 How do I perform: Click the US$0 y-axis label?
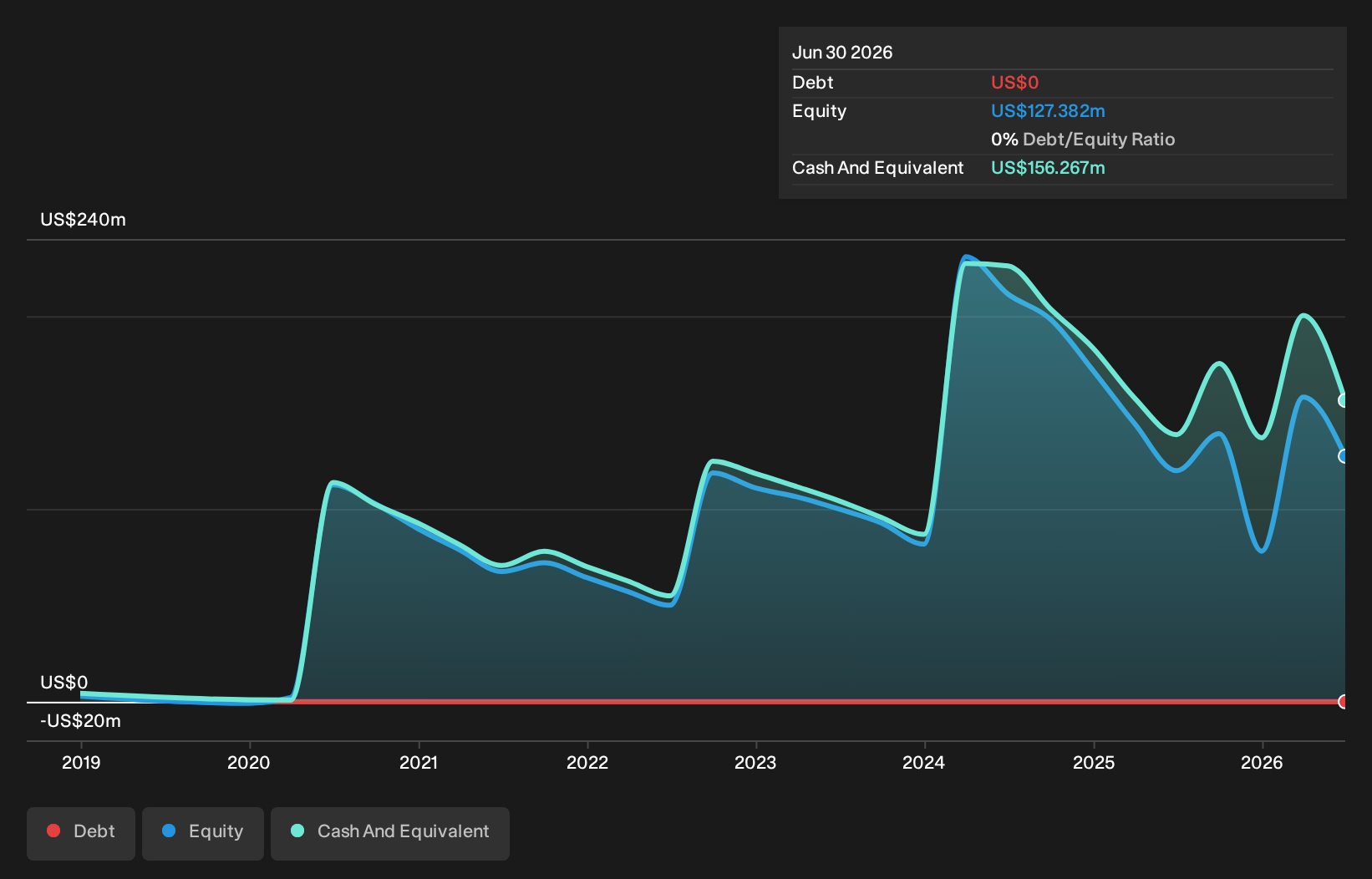point(64,683)
